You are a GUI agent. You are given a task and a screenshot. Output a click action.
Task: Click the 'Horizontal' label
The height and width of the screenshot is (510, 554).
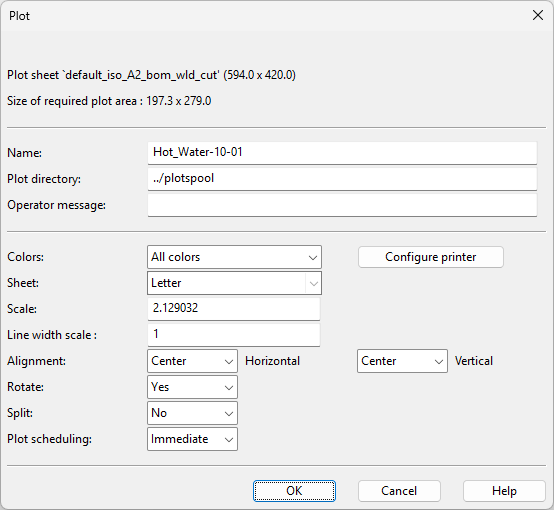[272, 361]
